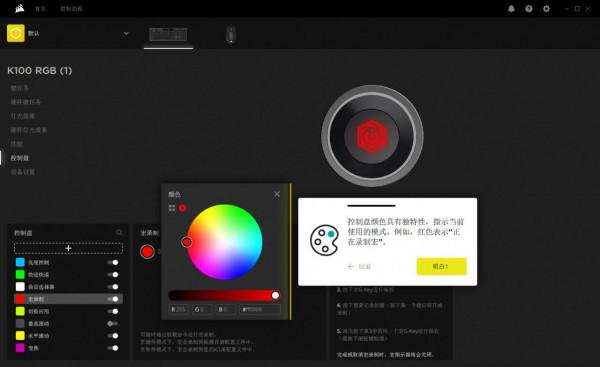Click the K100 RGB (1) device title
This screenshot has width=600, height=367.
point(40,70)
